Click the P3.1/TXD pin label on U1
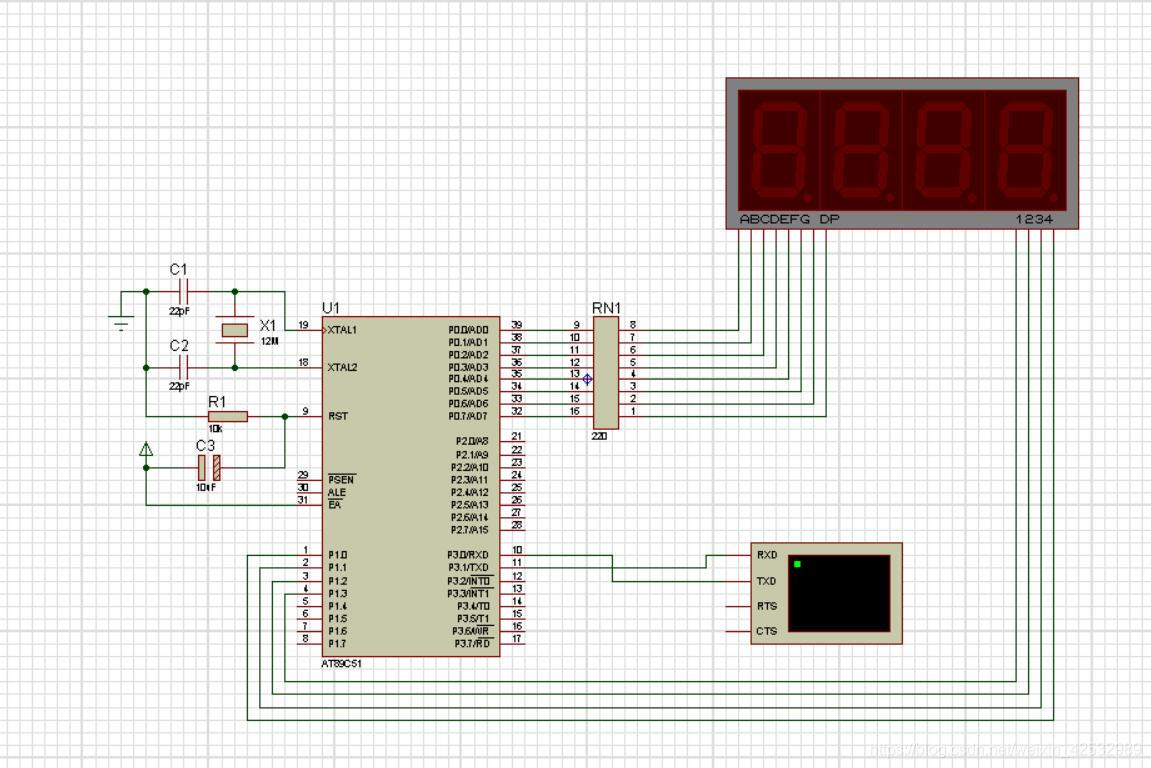Image resolution: width=1151 pixels, height=768 pixels. (469, 568)
